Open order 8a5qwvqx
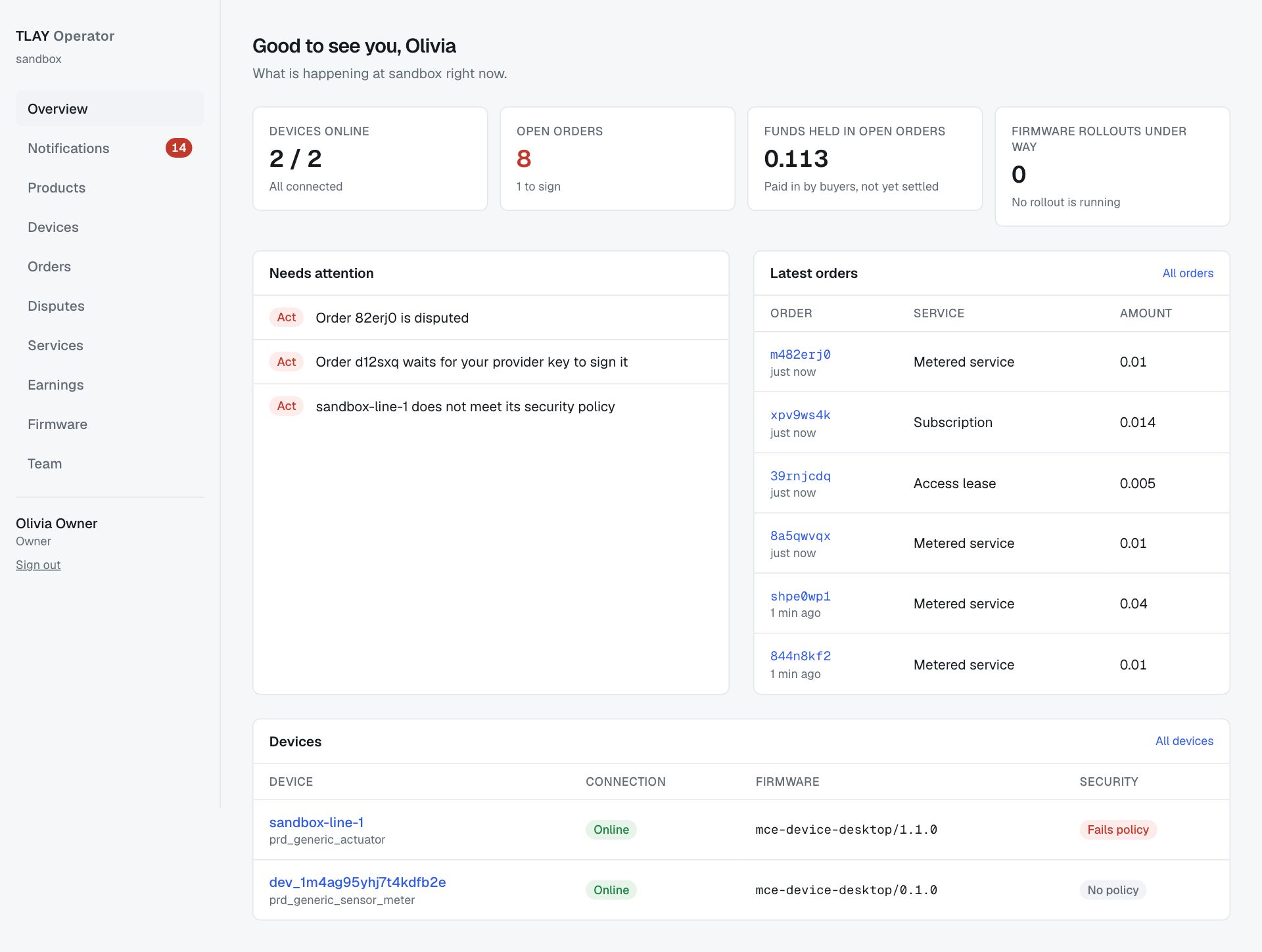This screenshot has height=952, width=1262. point(800,536)
